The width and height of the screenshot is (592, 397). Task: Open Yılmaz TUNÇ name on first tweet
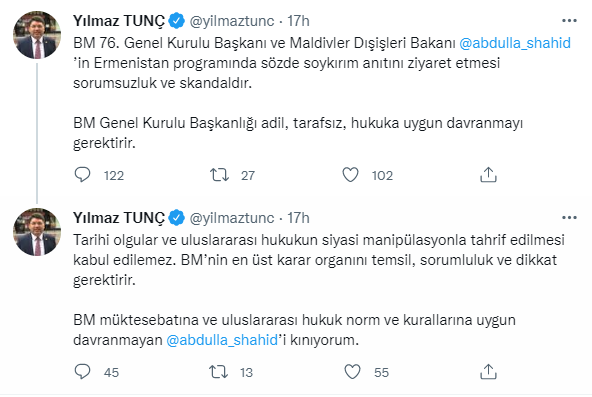(119, 21)
